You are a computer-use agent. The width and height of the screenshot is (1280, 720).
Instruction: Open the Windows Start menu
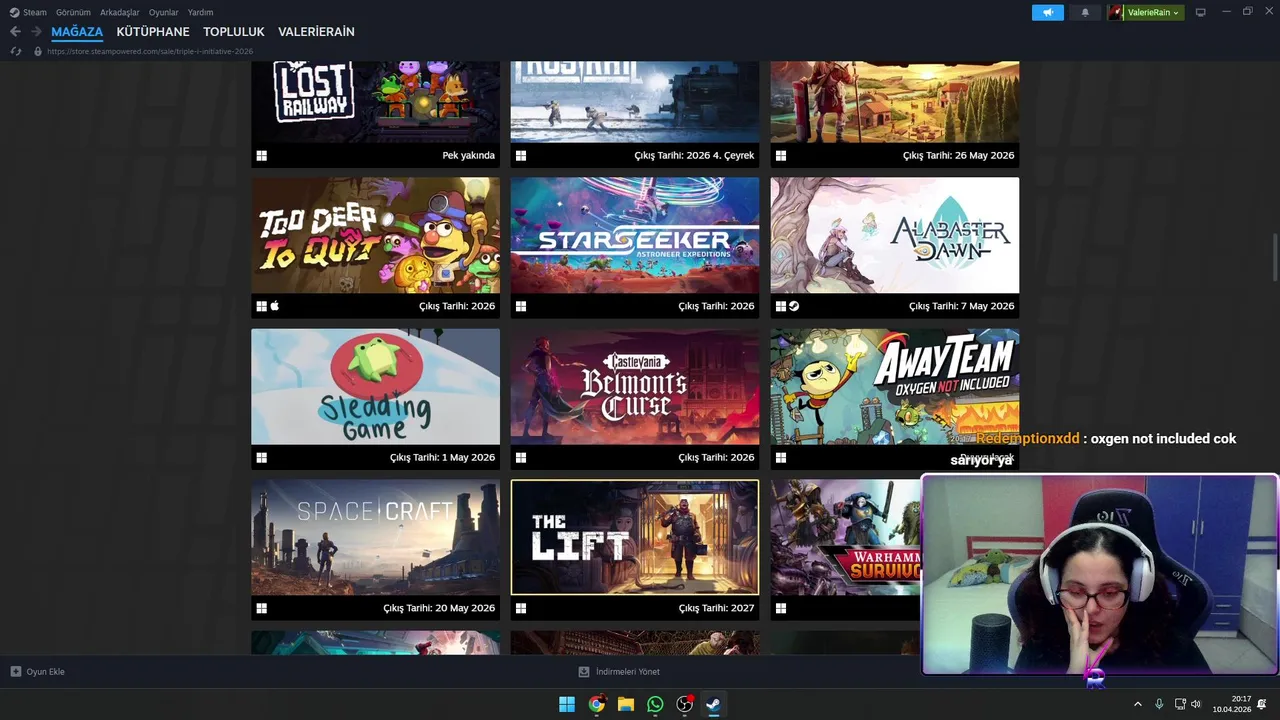point(567,704)
